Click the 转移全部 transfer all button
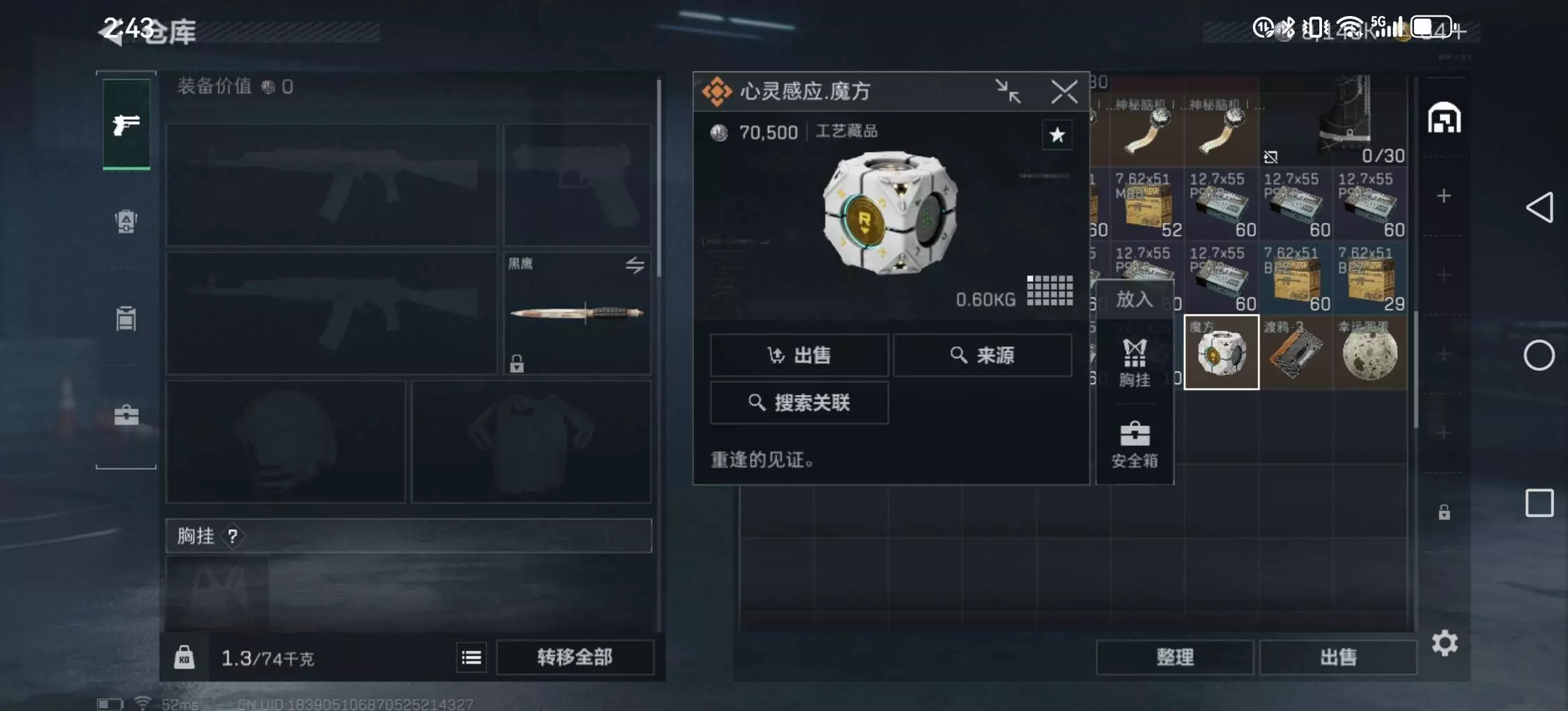The height and width of the screenshot is (711, 1568). coord(575,657)
